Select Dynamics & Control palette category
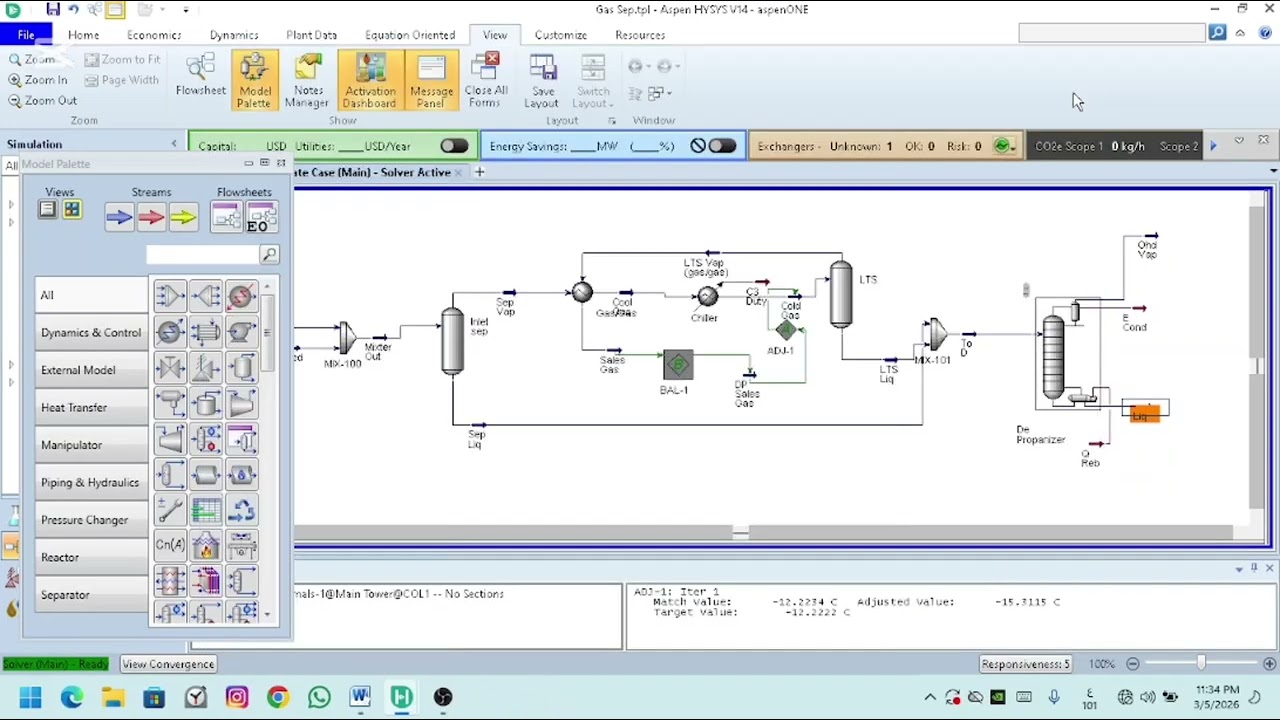This screenshot has height=720, width=1280. coord(91,333)
